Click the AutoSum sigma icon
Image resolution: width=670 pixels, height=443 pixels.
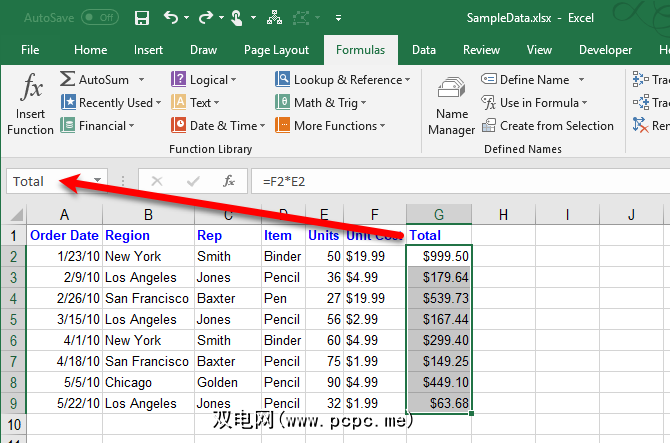tap(68, 80)
